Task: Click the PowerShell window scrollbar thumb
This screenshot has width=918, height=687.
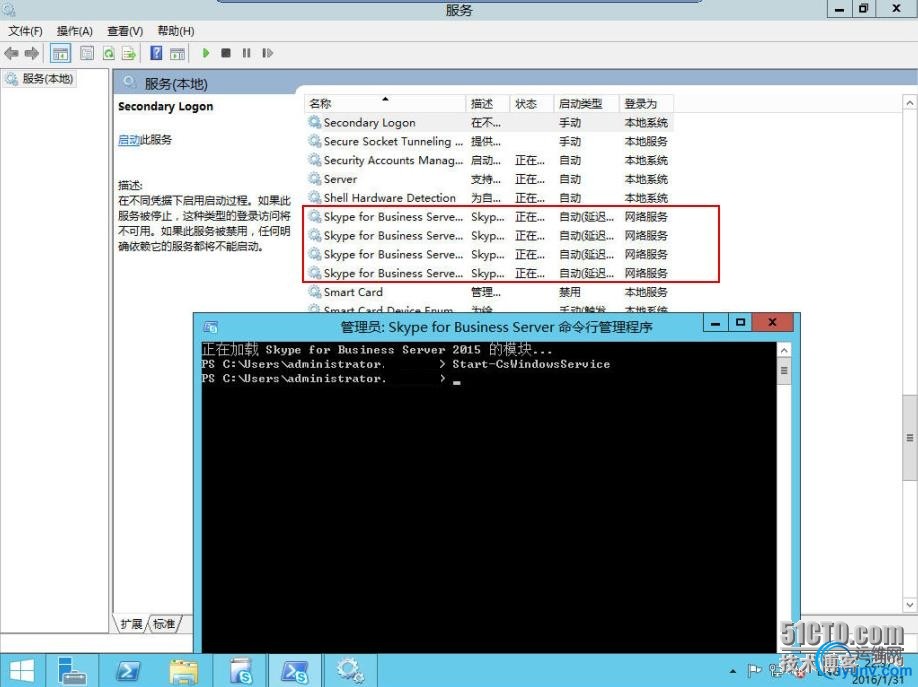Action: pyautogui.click(x=784, y=371)
